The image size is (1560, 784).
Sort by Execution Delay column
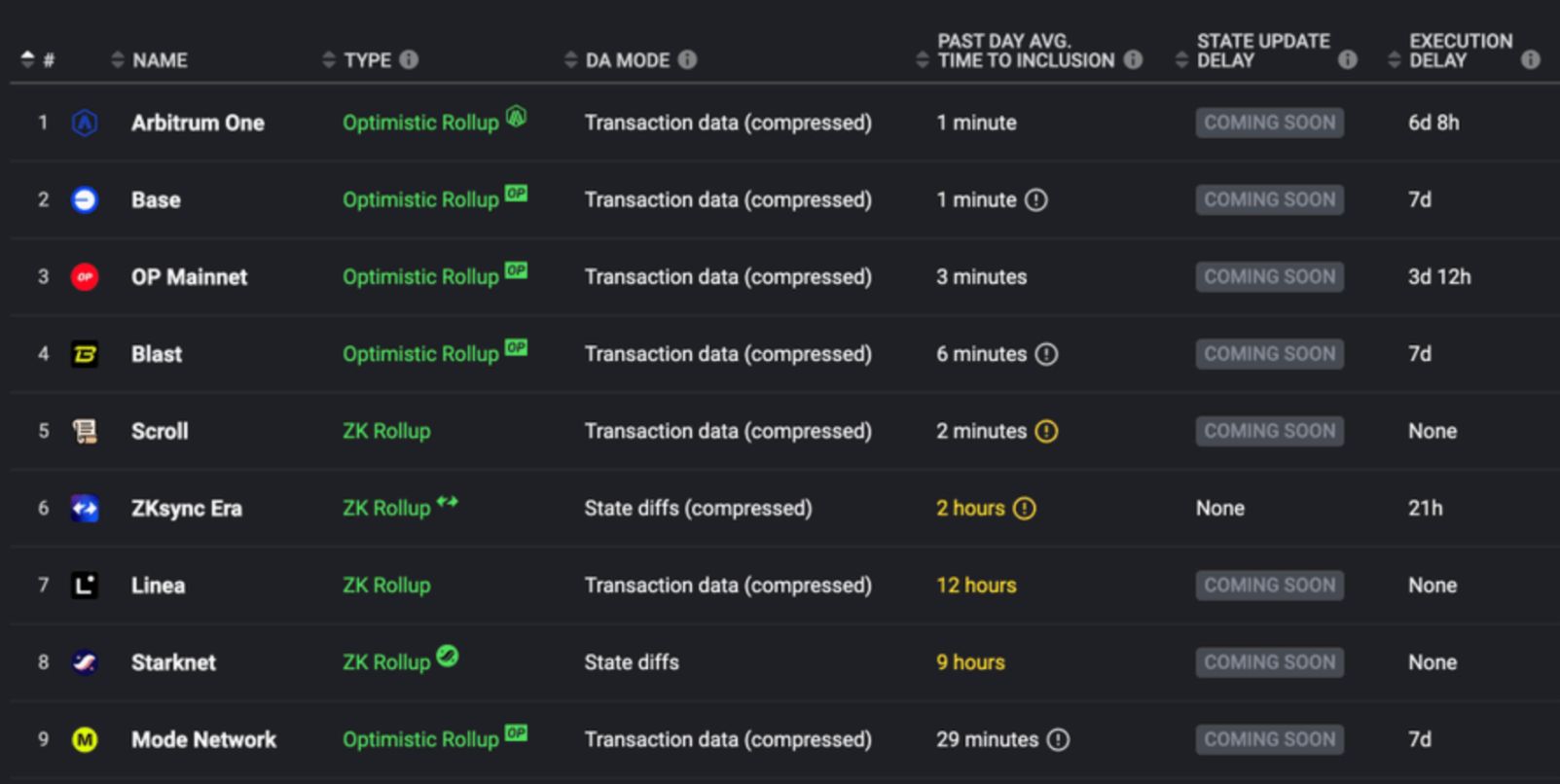point(1394,60)
